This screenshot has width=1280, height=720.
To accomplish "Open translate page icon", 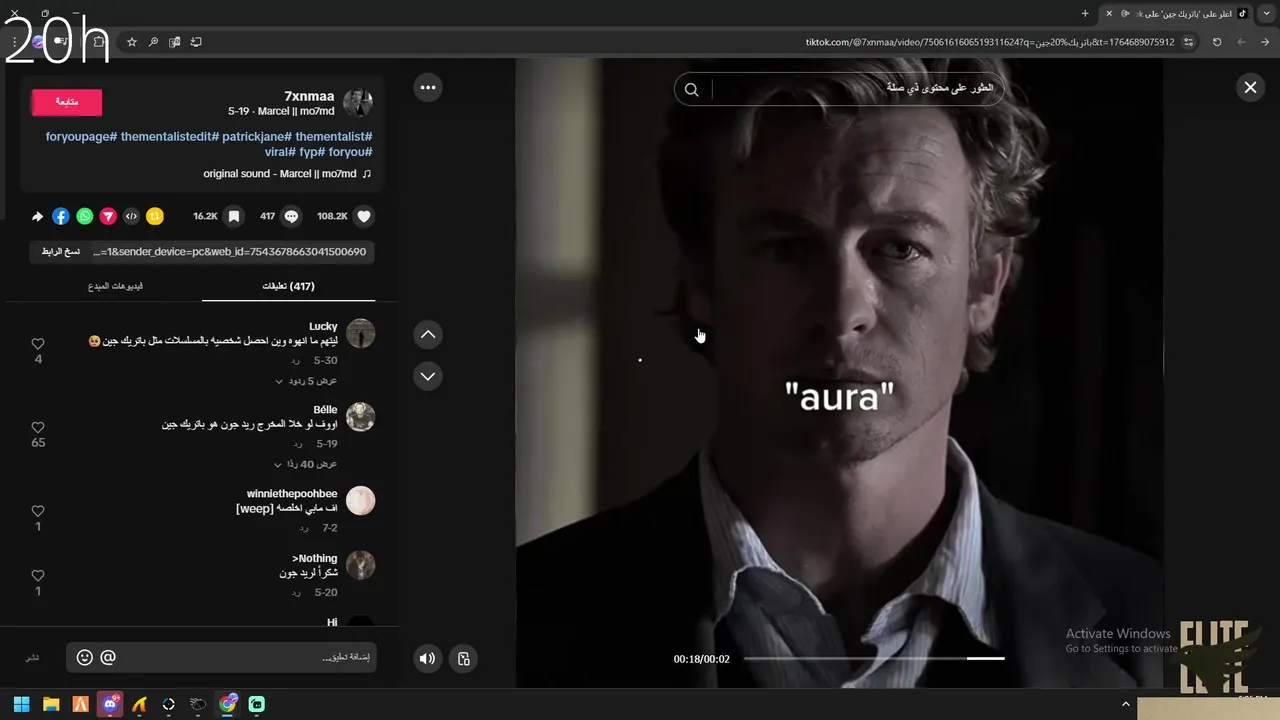I will click(x=175, y=42).
